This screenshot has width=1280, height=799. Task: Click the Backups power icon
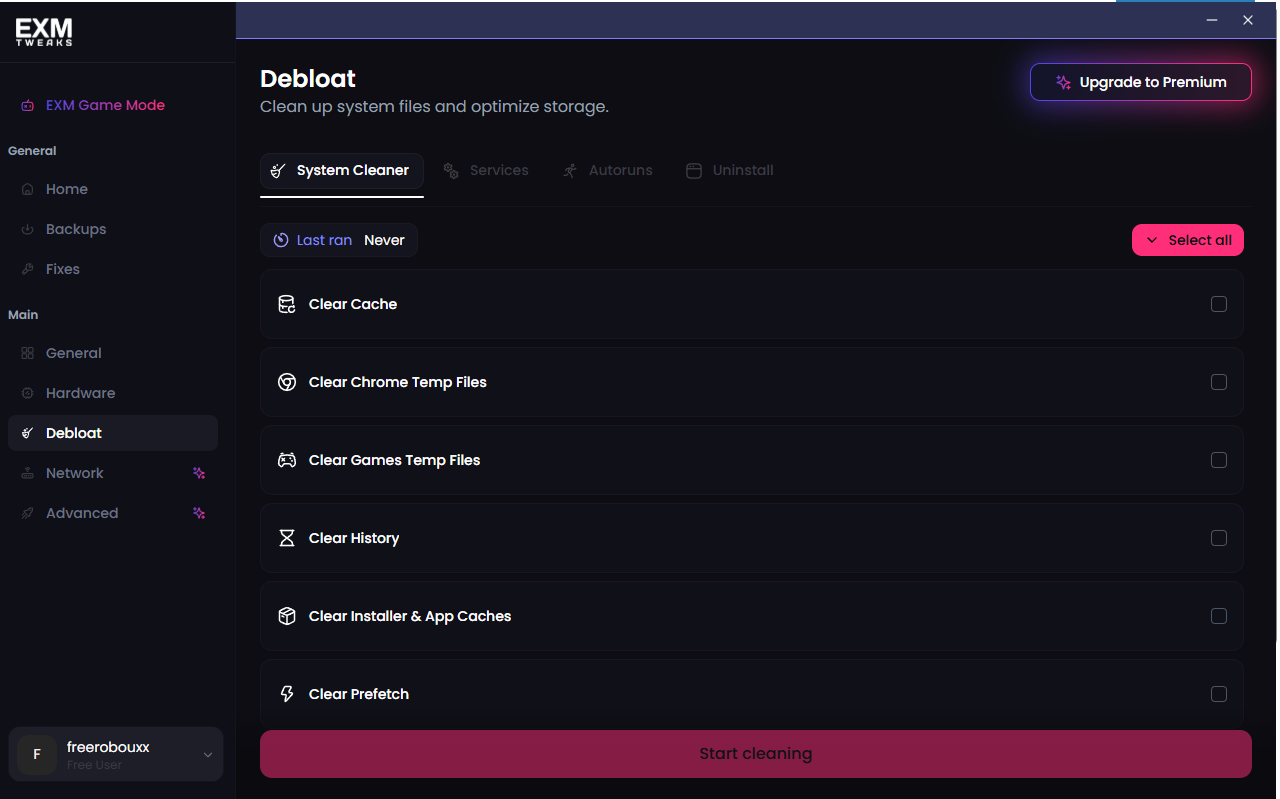point(27,229)
